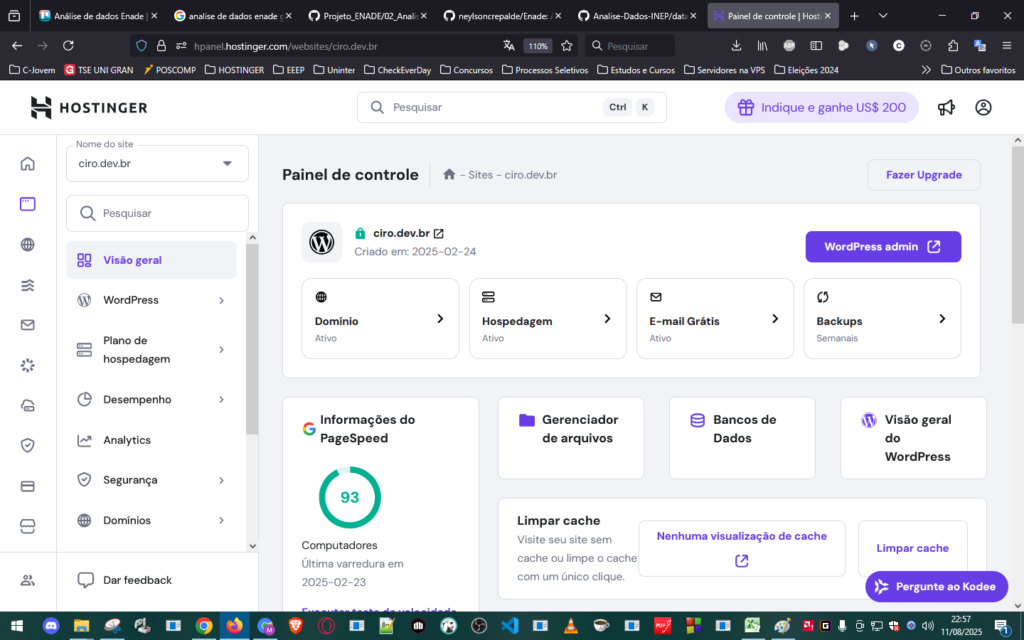Click the Limpar cache button

coord(912,548)
